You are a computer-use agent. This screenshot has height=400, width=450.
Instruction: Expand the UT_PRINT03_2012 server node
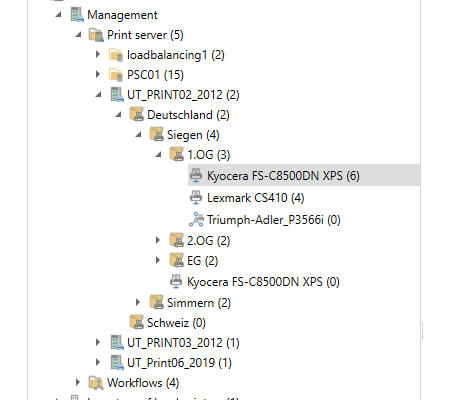[98, 342]
